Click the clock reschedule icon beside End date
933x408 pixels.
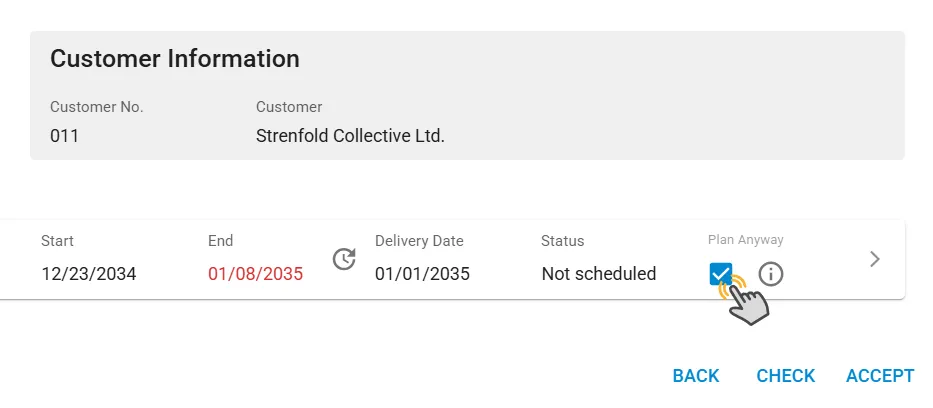344,259
